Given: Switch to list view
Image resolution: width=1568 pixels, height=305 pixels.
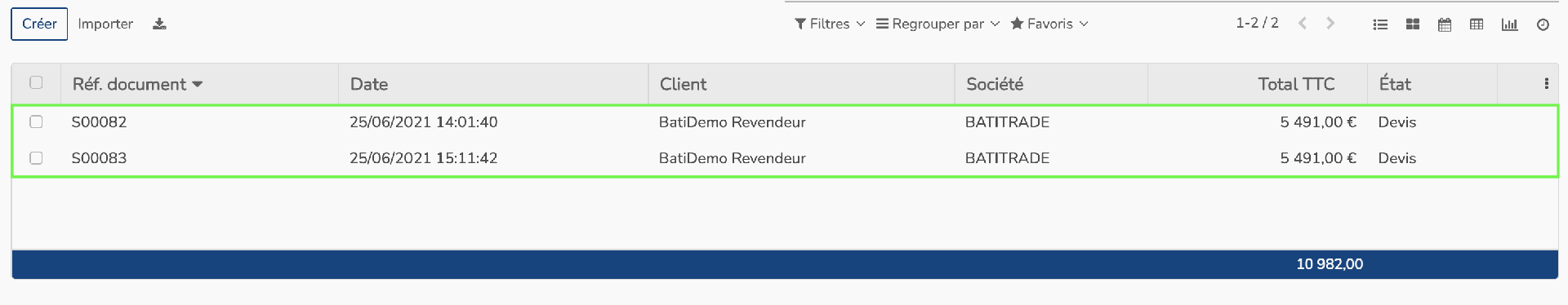Looking at the screenshot, I should [1380, 24].
